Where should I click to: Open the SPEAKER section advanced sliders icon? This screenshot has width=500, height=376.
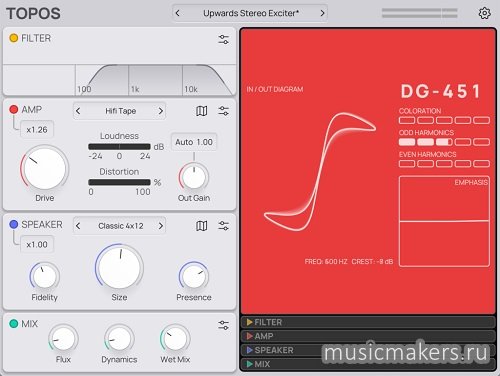(223, 226)
